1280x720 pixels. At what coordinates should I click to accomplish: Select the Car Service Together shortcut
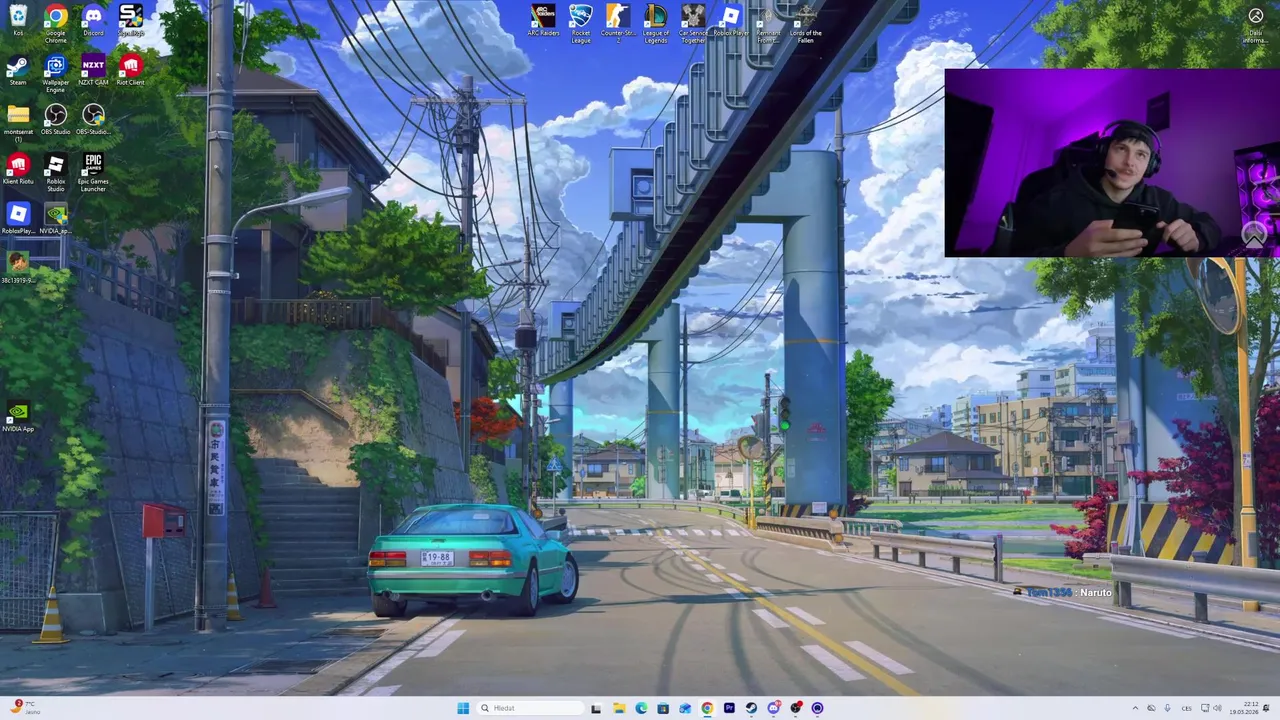693,23
